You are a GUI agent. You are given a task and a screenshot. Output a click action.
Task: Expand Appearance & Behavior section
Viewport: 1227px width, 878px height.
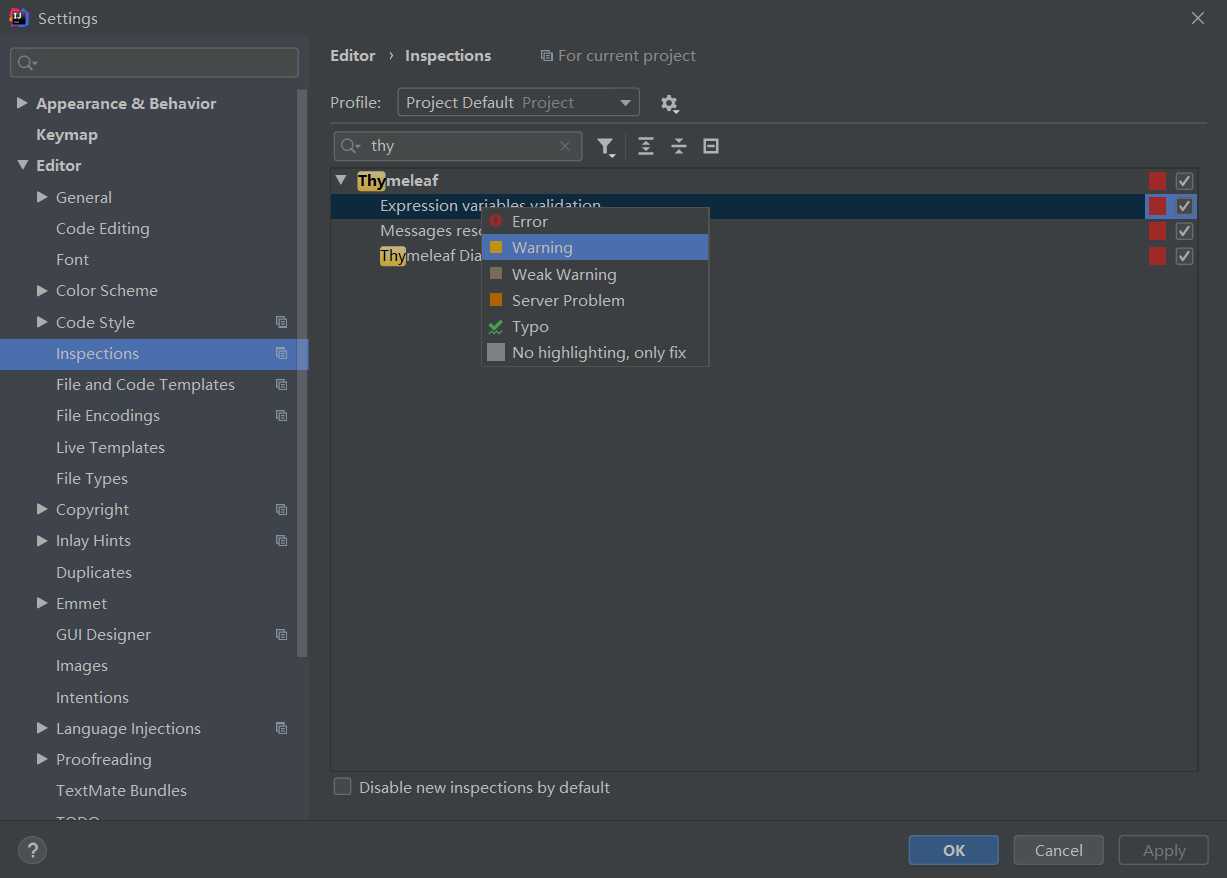point(22,103)
